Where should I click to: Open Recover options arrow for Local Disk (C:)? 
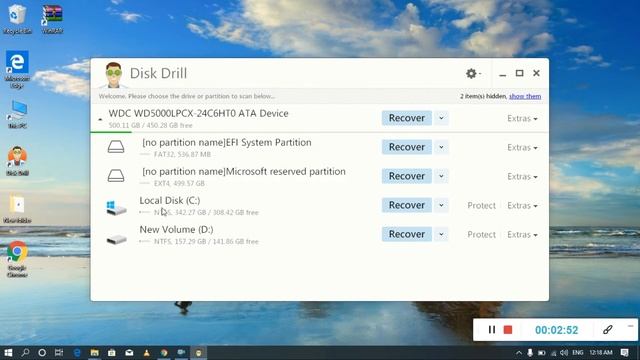[x=441, y=205]
